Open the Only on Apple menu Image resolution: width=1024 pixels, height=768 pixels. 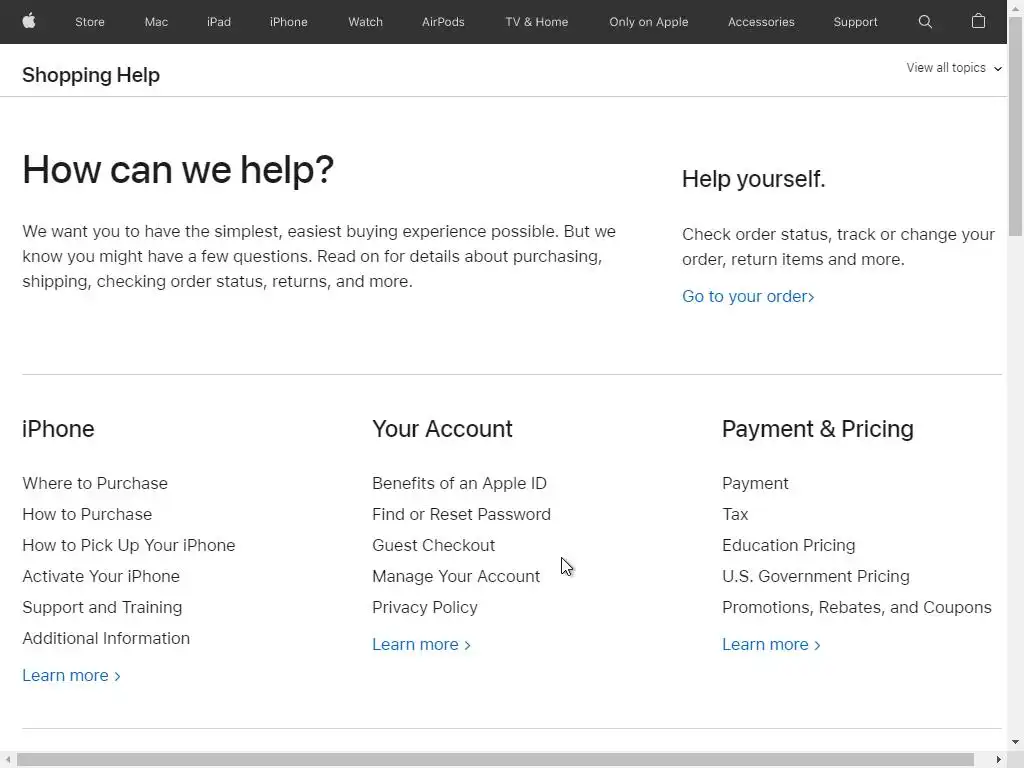pos(648,22)
